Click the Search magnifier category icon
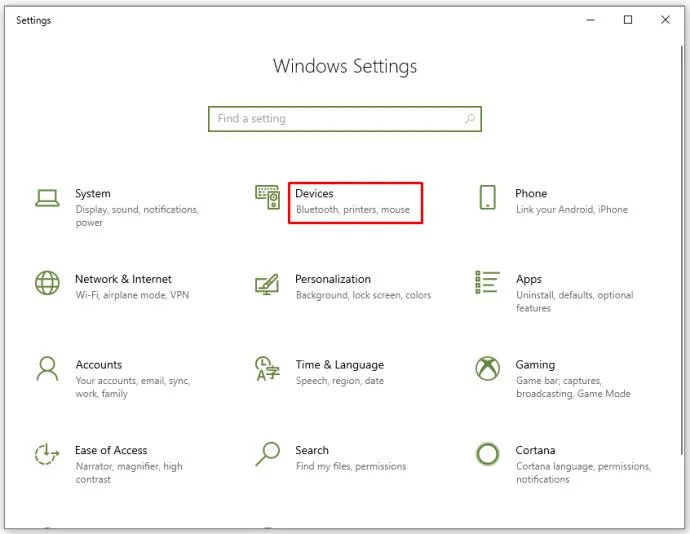 point(267,454)
